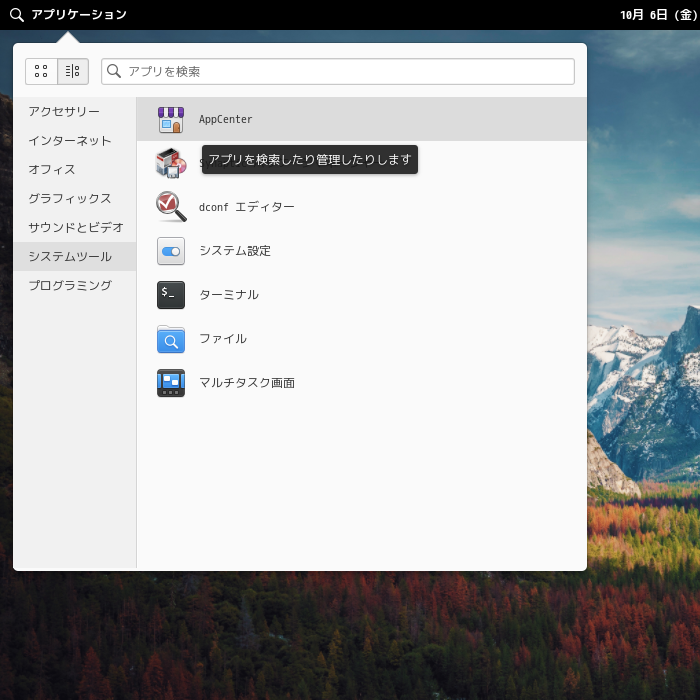Open the システム設定 toggle icon
This screenshot has width=700, height=700.
pyautogui.click(x=171, y=251)
